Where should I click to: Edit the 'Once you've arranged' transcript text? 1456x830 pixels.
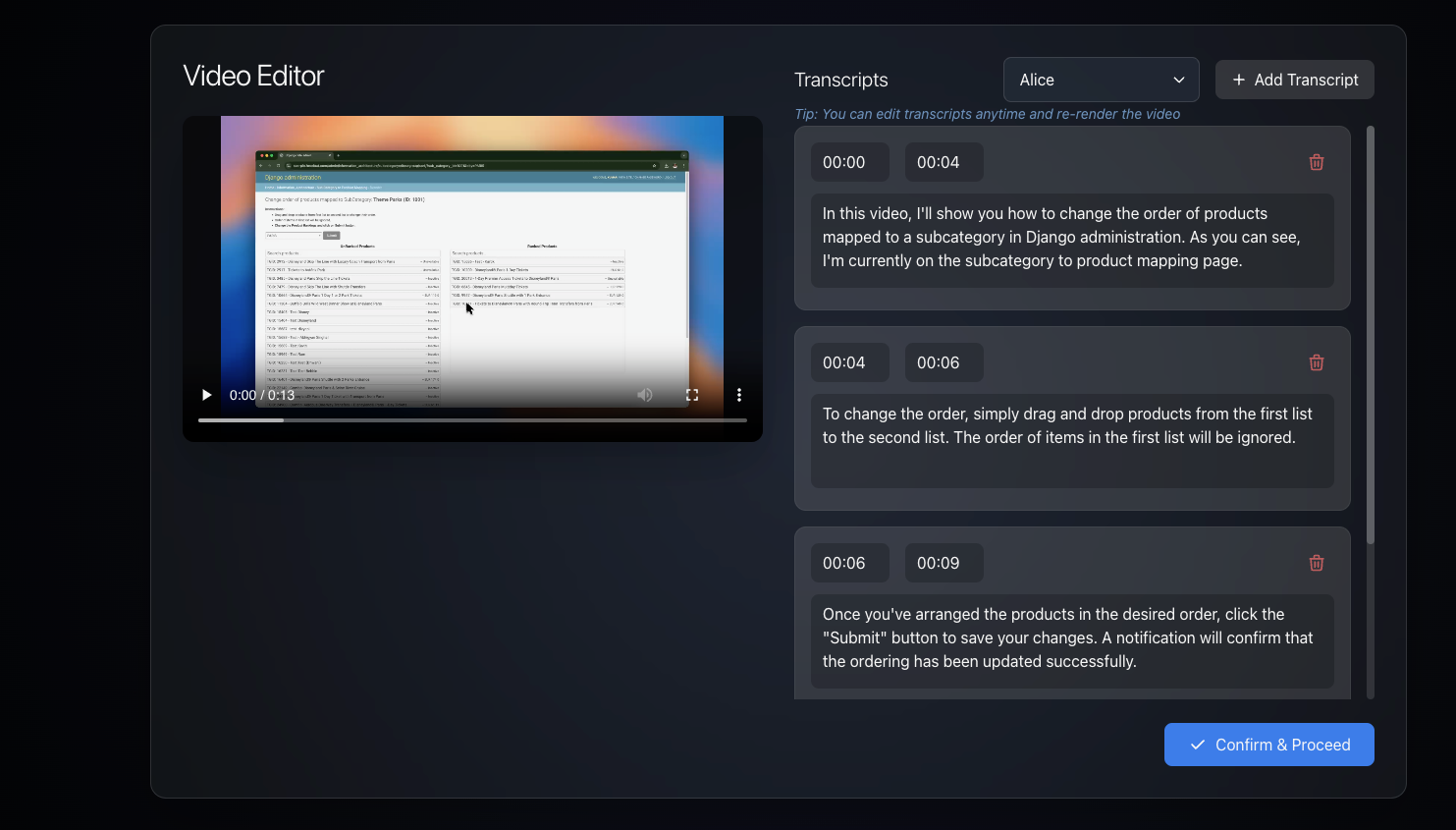[1072, 641]
